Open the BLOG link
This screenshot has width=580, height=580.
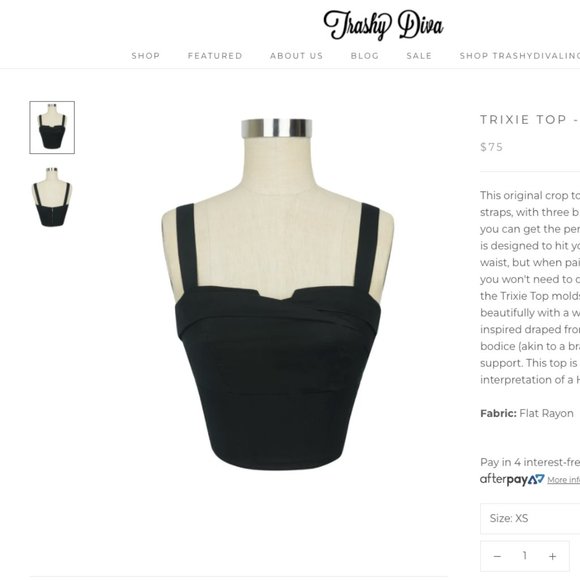(x=365, y=56)
